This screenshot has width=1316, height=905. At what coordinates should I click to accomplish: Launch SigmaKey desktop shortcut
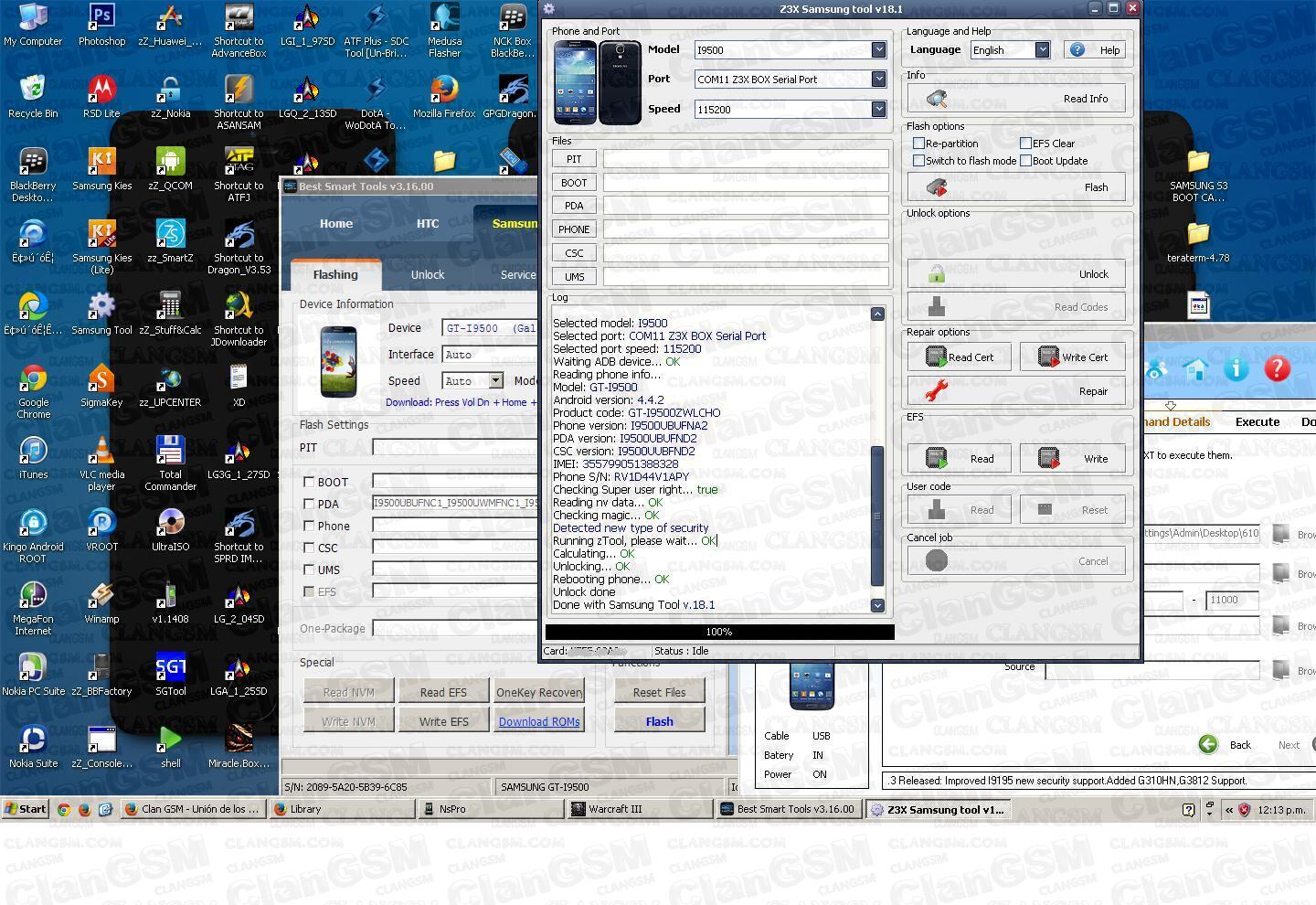tap(101, 386)
